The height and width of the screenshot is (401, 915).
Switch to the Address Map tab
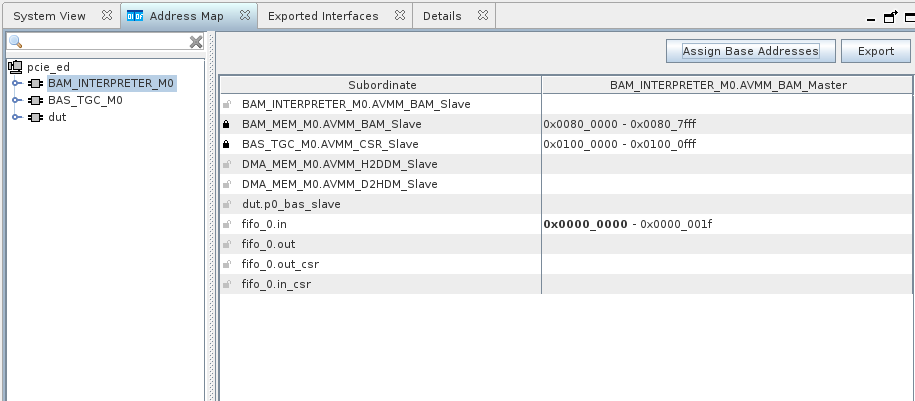click(x=187, y=16)
